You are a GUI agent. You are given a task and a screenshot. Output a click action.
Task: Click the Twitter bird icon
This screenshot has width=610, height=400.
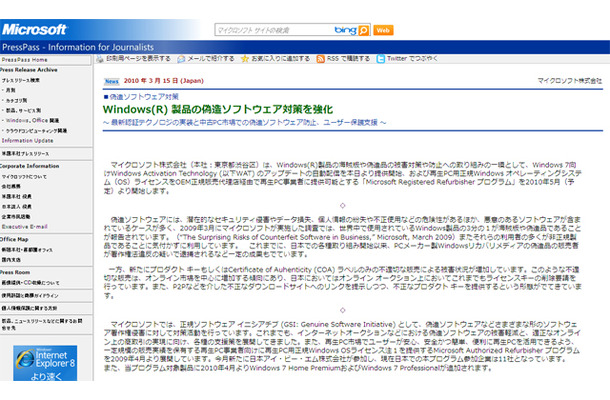(x=380, y=59)
